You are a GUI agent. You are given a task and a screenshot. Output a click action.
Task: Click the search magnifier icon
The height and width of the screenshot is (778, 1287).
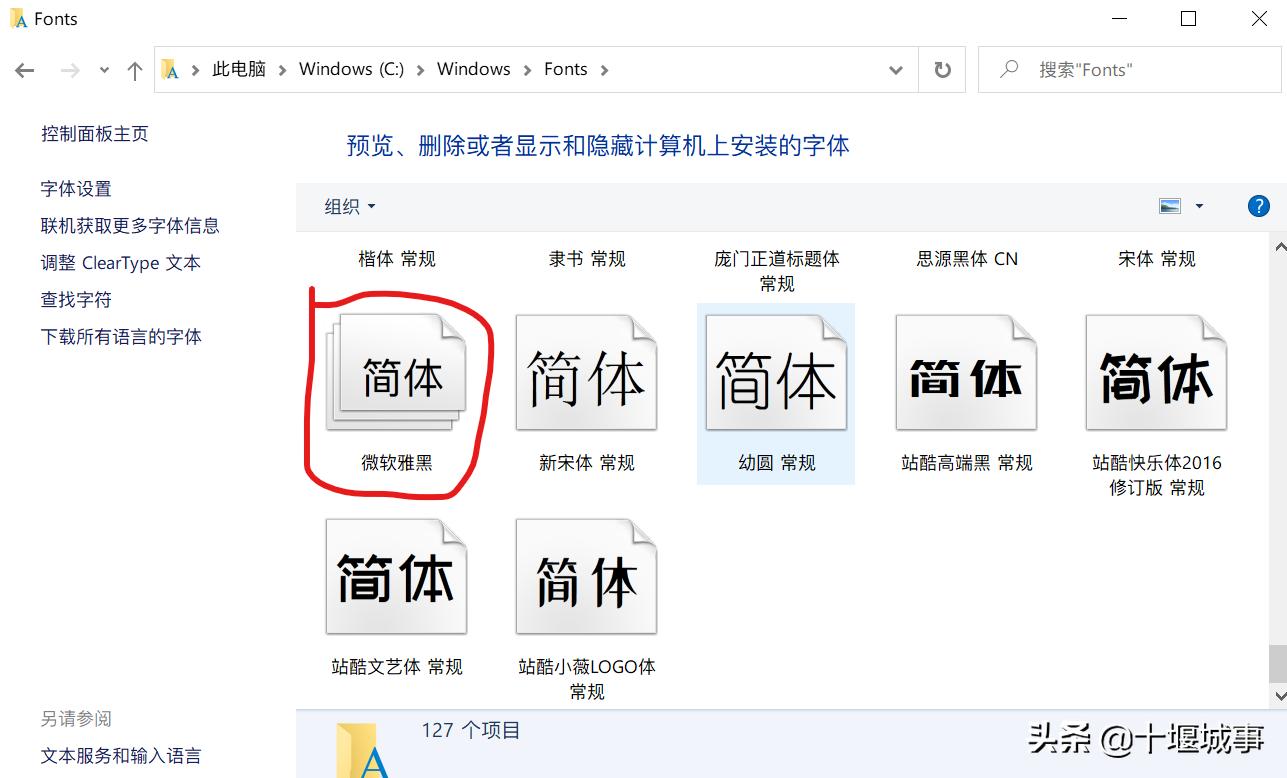1009,69
